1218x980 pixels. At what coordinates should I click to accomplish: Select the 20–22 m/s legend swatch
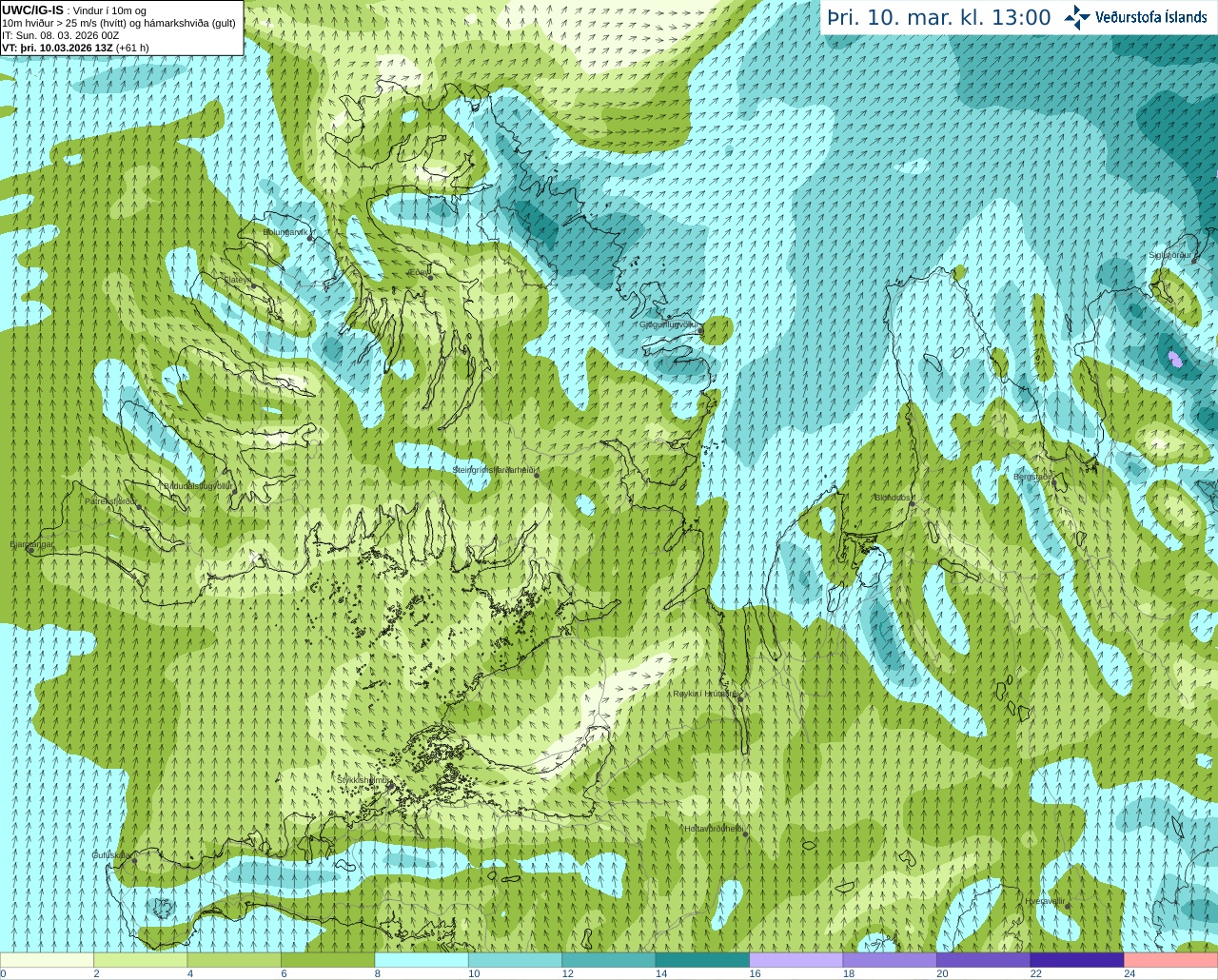point(984,960)
